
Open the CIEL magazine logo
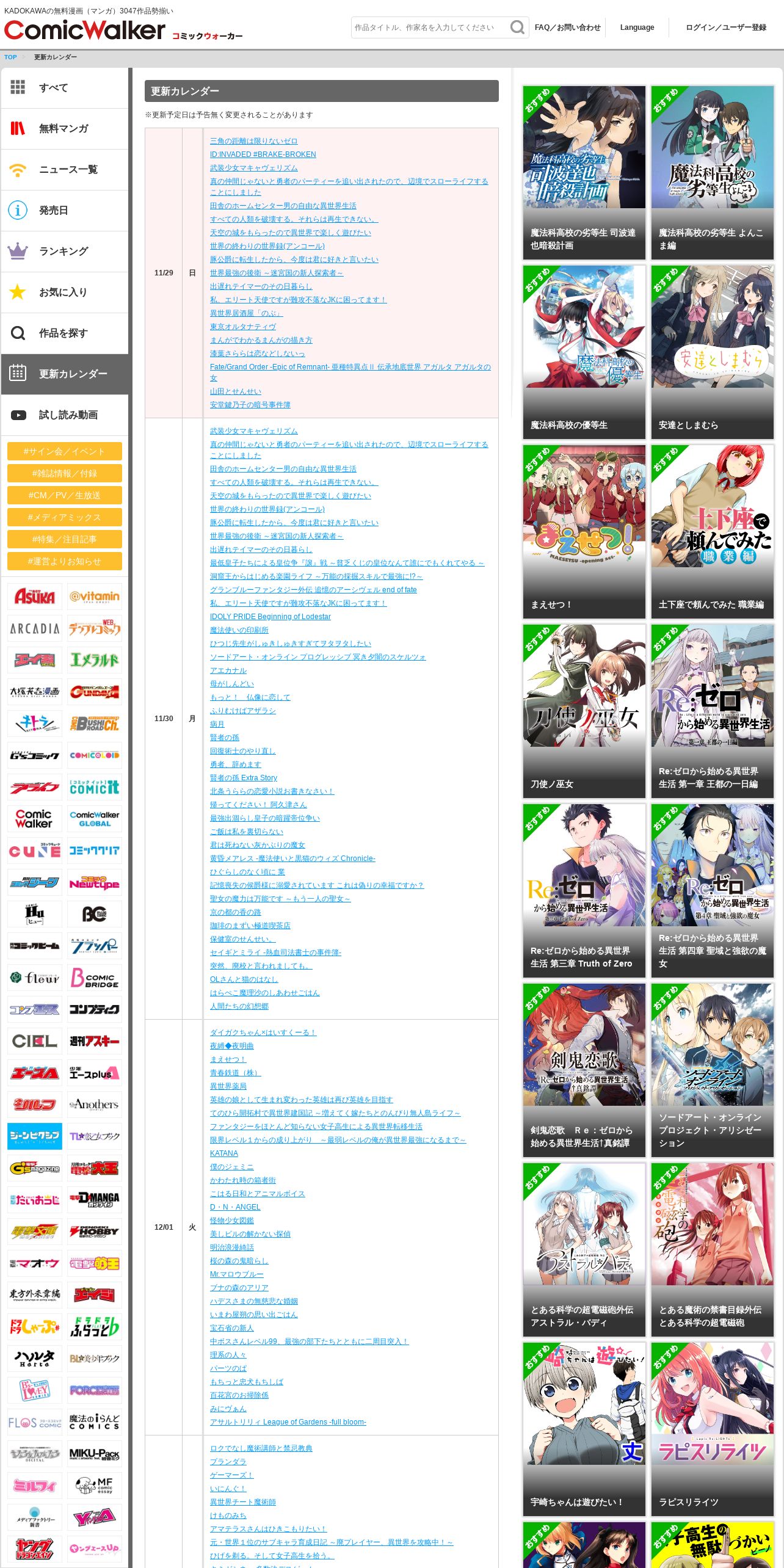[34, 1041]
